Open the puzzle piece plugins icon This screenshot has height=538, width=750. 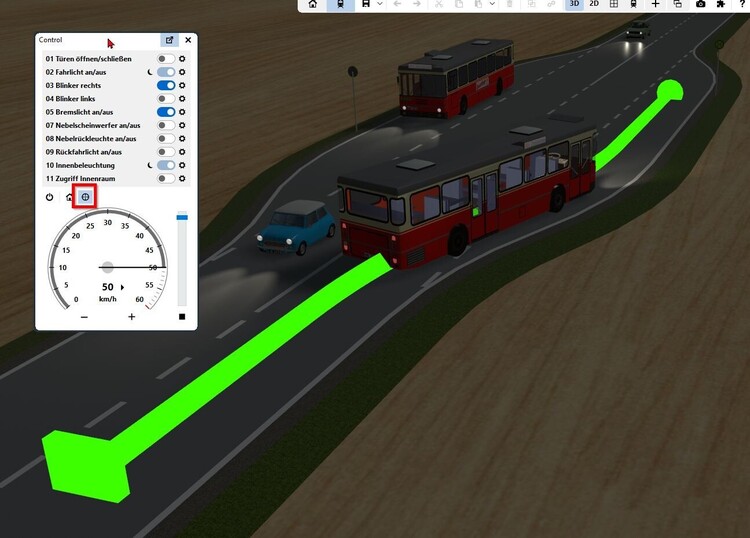721,4
